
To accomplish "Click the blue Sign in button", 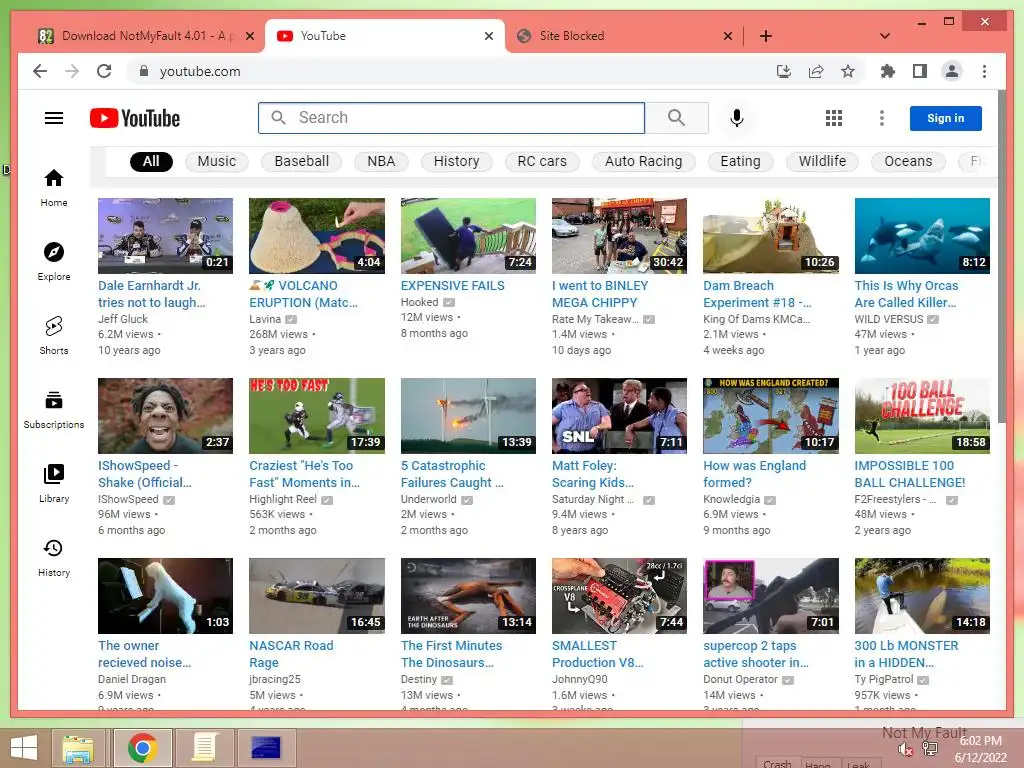I will coord(946,118).
